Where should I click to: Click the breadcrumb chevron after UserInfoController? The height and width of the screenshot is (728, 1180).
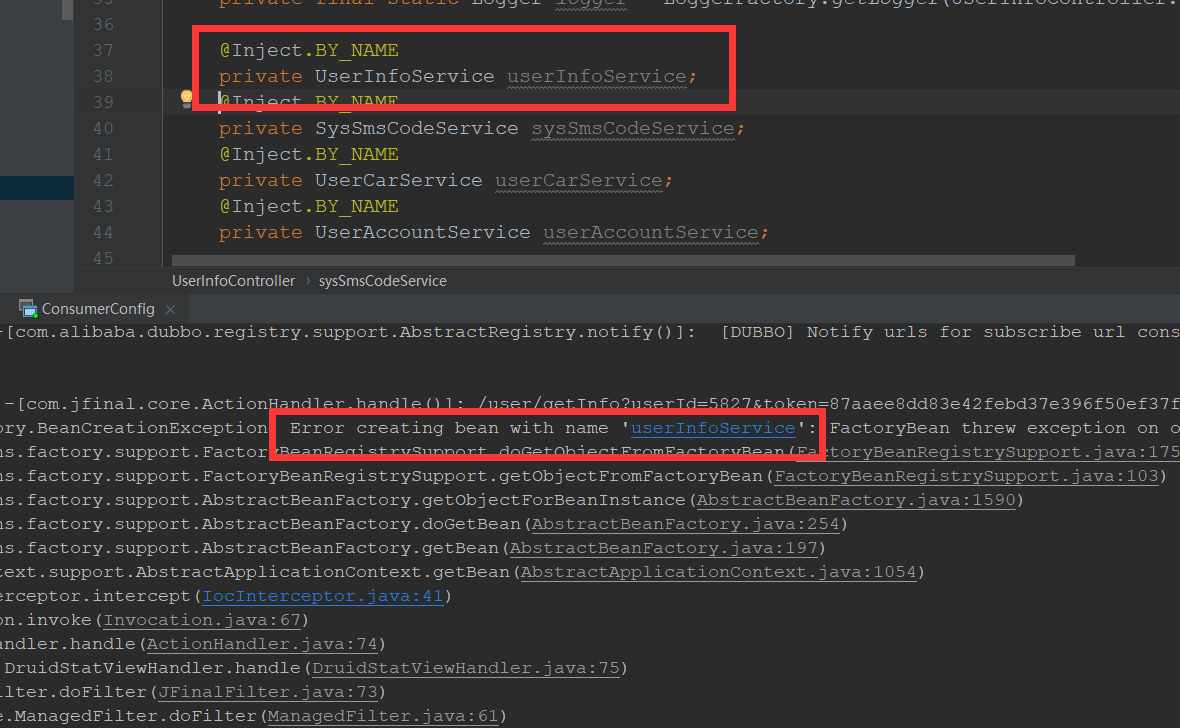coord(307,281)
